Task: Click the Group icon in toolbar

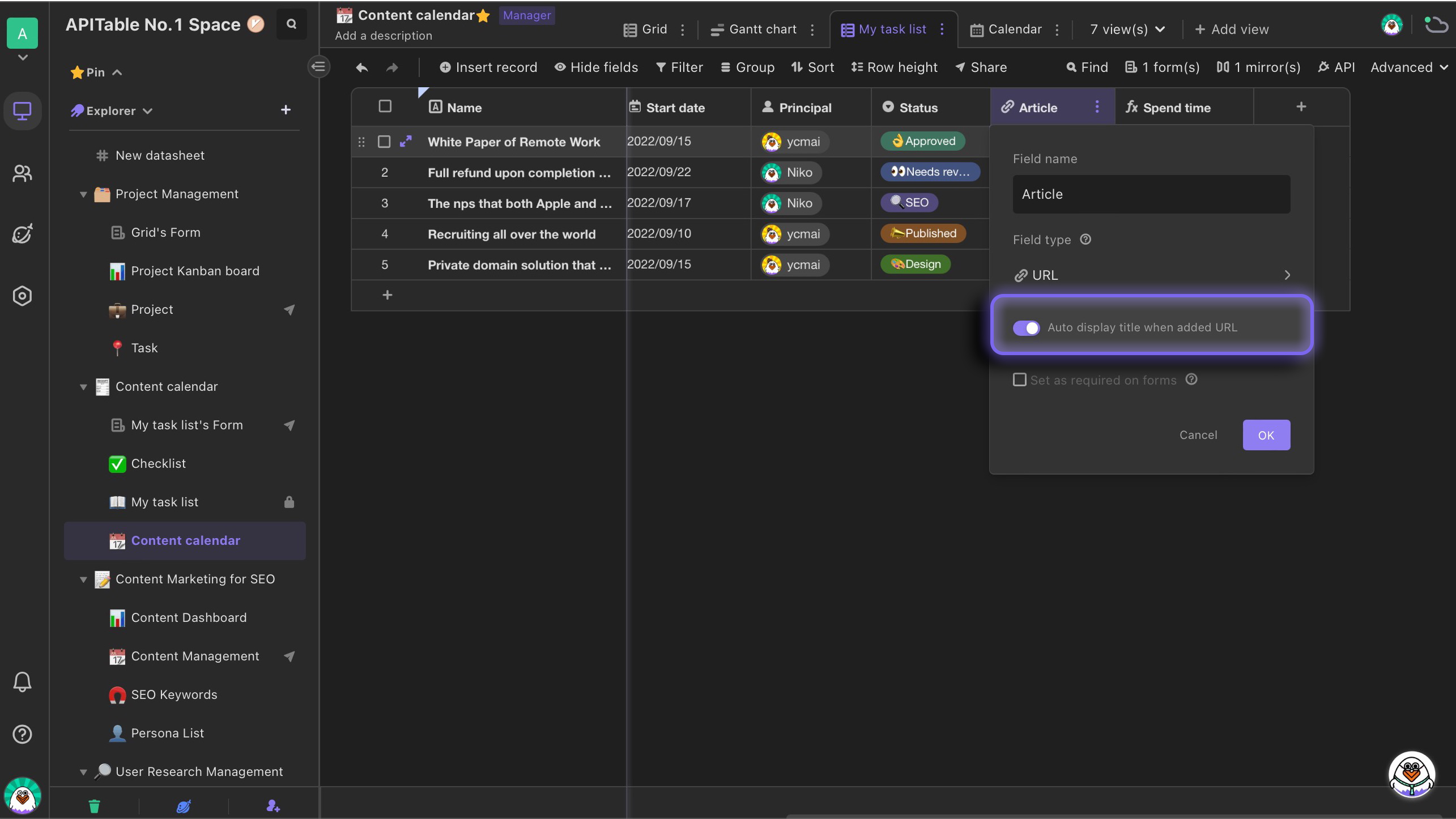Action: [x=745, y=68]
